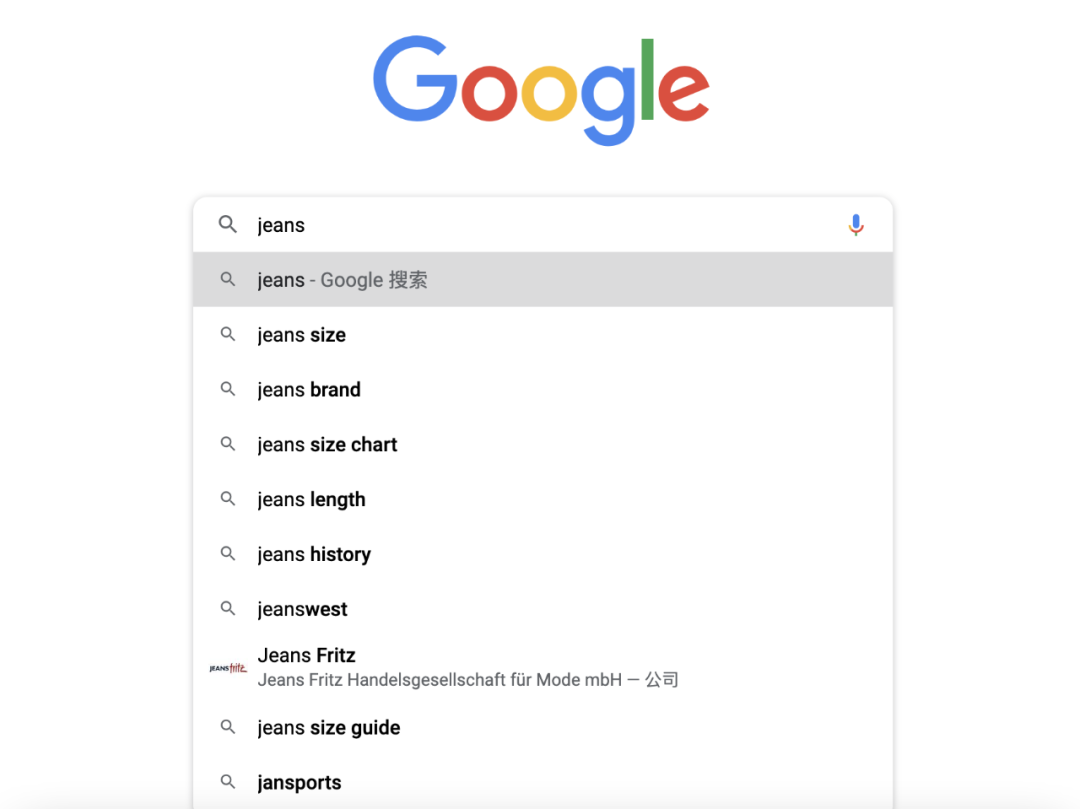Click the search icon beside 'jeans length'
The width and height of the screenshot is (1080, 809).
click(228, 499)
